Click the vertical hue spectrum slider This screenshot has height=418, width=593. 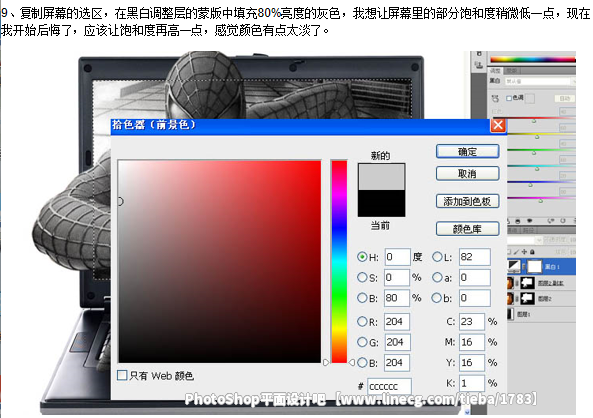339,261
